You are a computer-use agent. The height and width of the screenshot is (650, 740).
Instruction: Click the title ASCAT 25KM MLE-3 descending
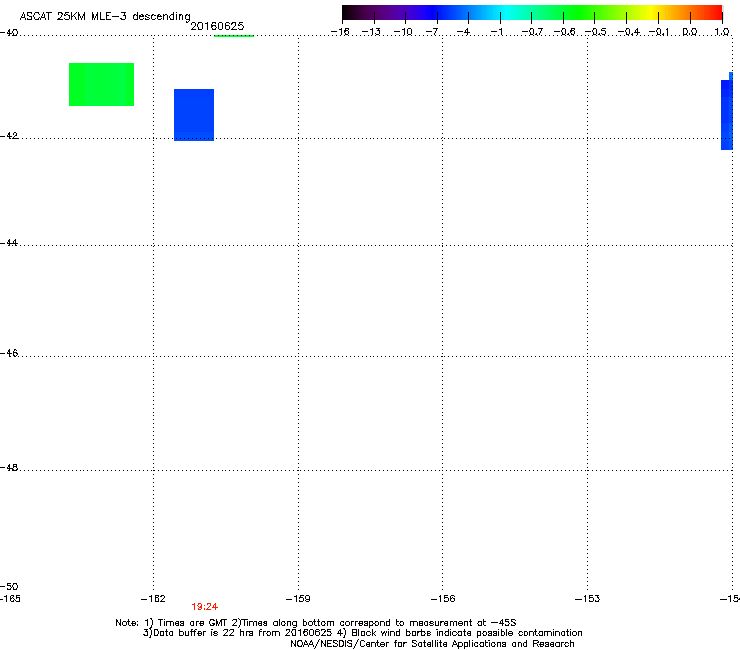105,17
